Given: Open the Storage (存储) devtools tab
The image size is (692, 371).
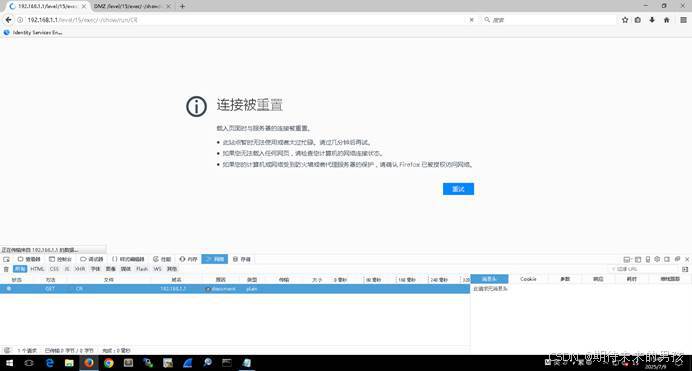Looking at the screenshot, I should coord(242,259).
